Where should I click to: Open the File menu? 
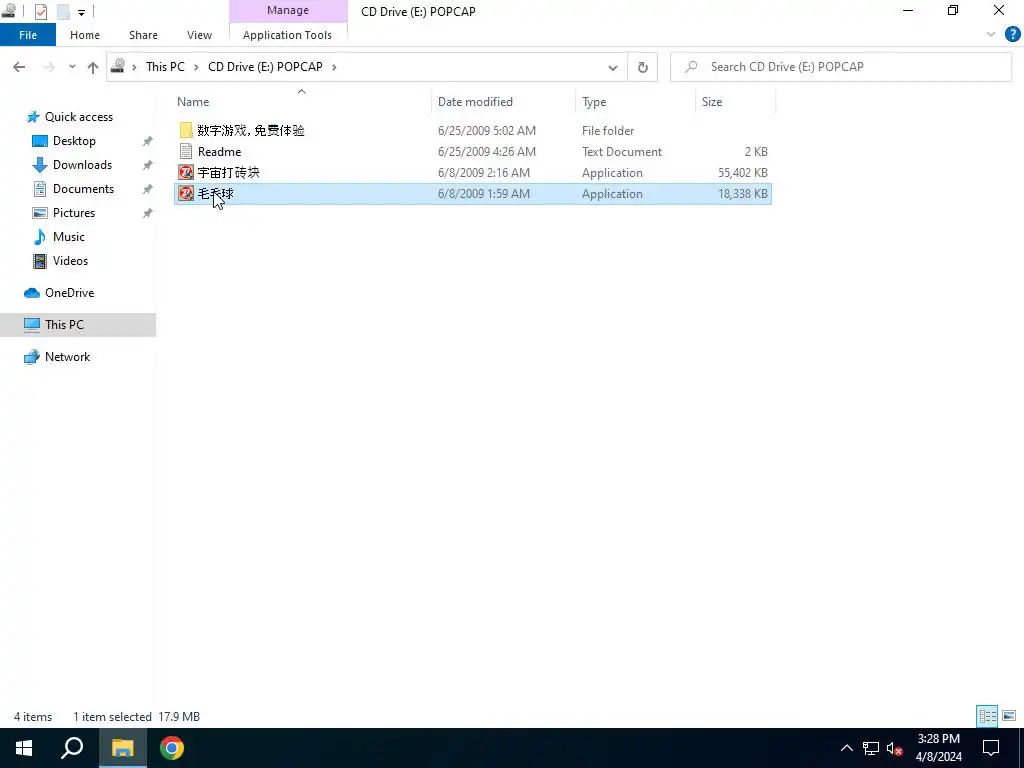click(x=28, y=35)
